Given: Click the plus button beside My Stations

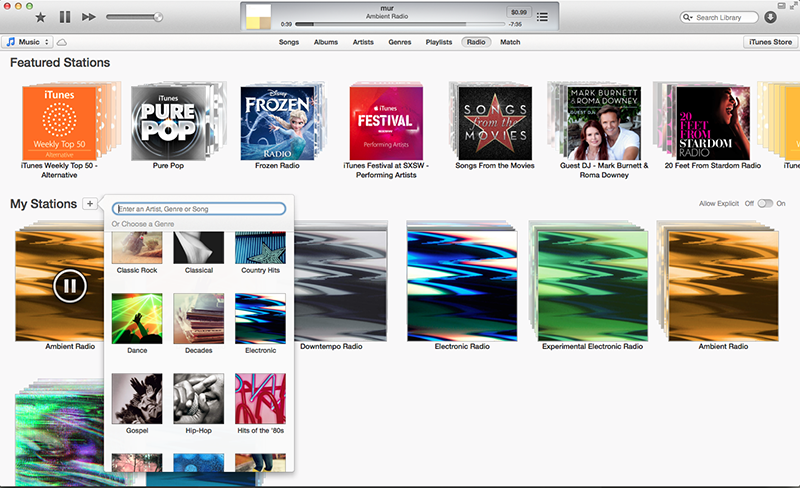Looking at the screenshot, I should pyautogui.click(x=90, y=204).
